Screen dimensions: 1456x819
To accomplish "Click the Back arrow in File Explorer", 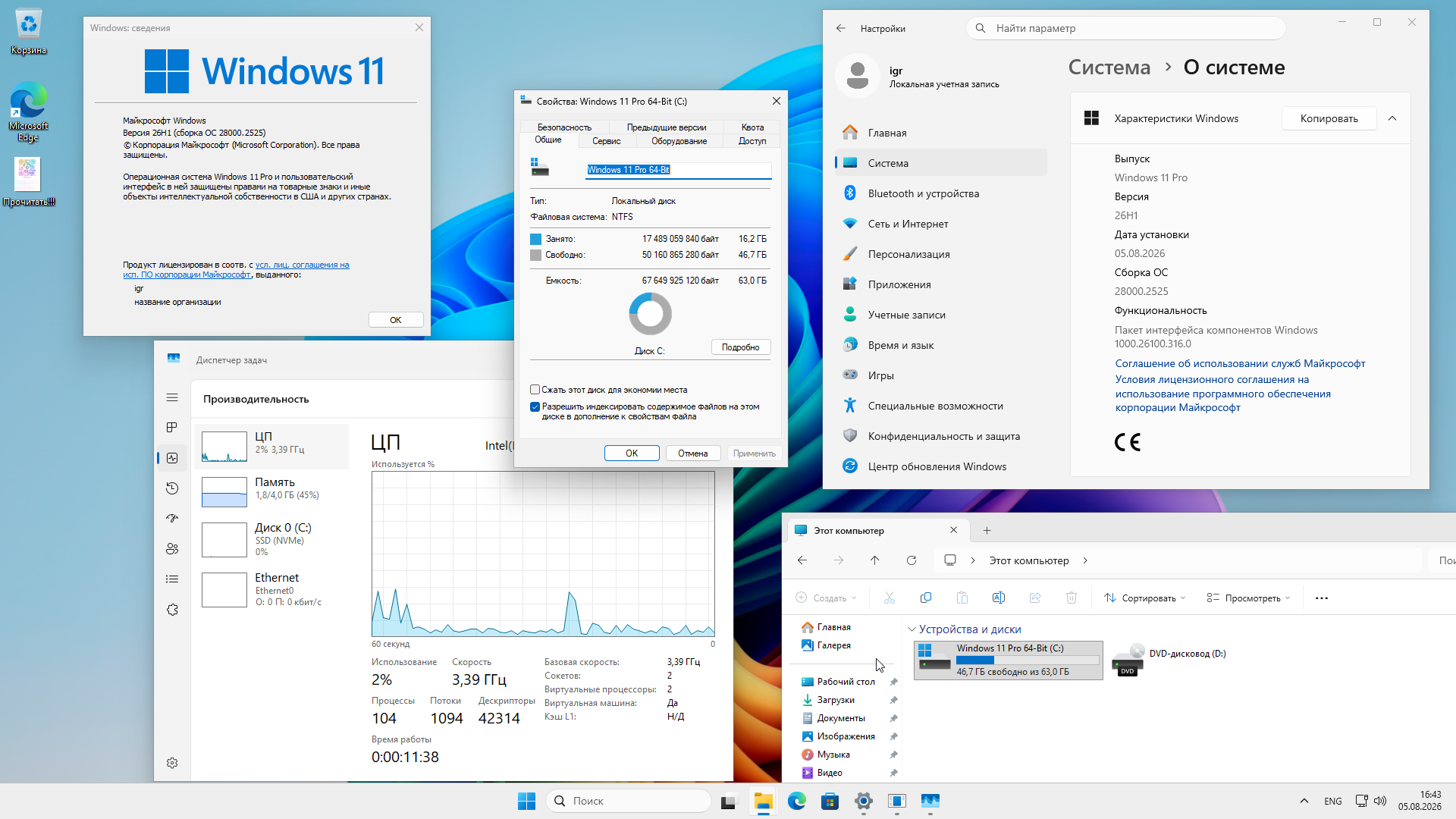I will coord(802,560).
